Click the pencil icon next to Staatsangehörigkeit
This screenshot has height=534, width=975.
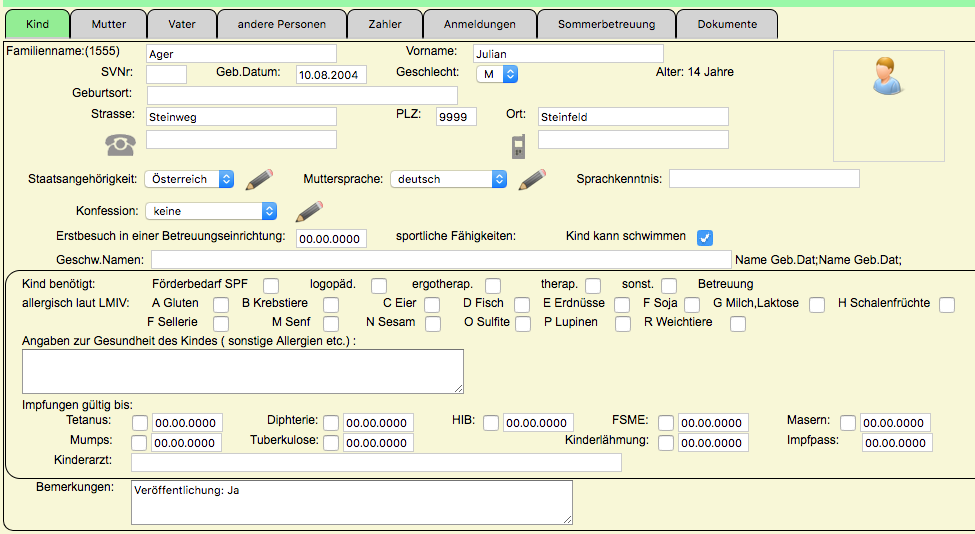point(259,180)
